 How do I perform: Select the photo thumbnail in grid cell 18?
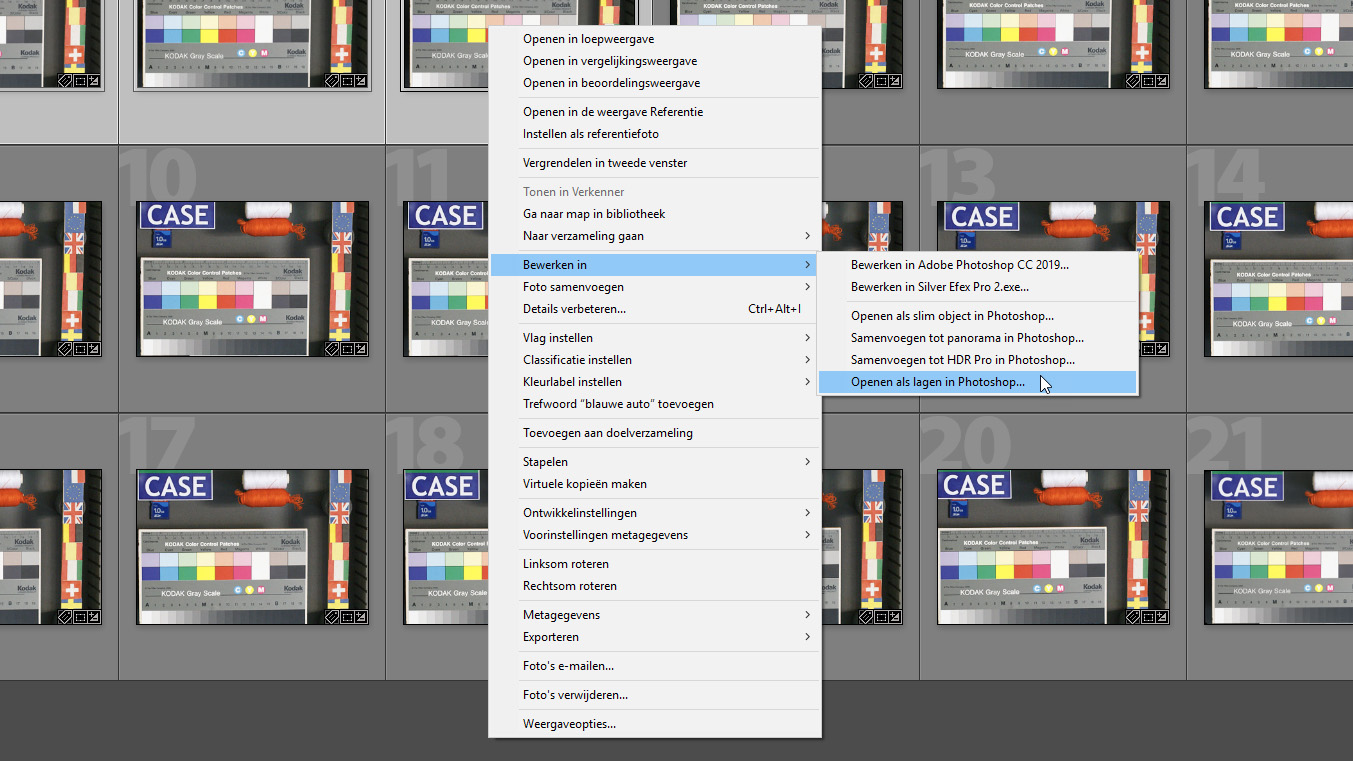pyautogui.click(x=446, y=547)
